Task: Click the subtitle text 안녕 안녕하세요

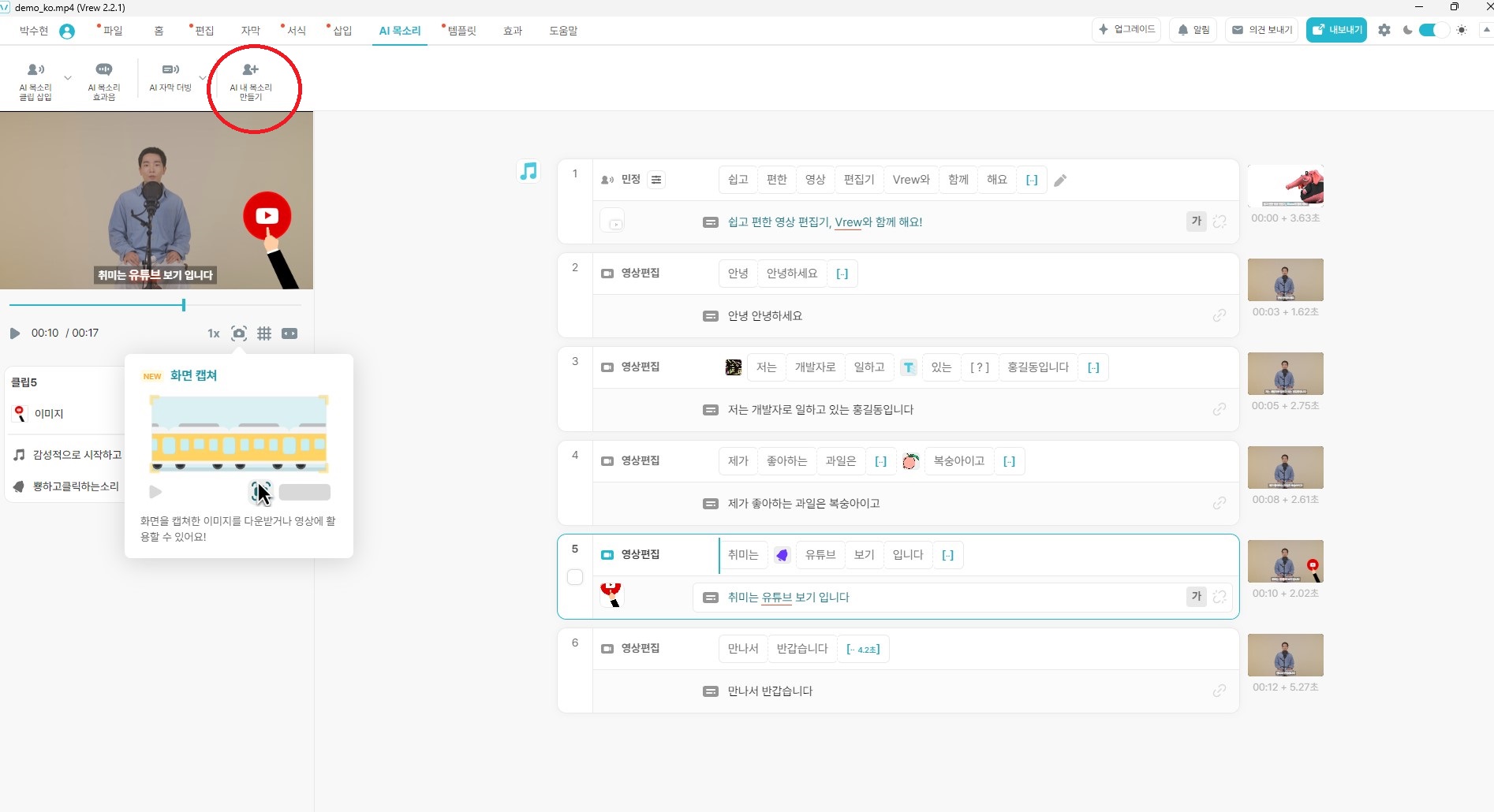Action: (x=764, y=315)
